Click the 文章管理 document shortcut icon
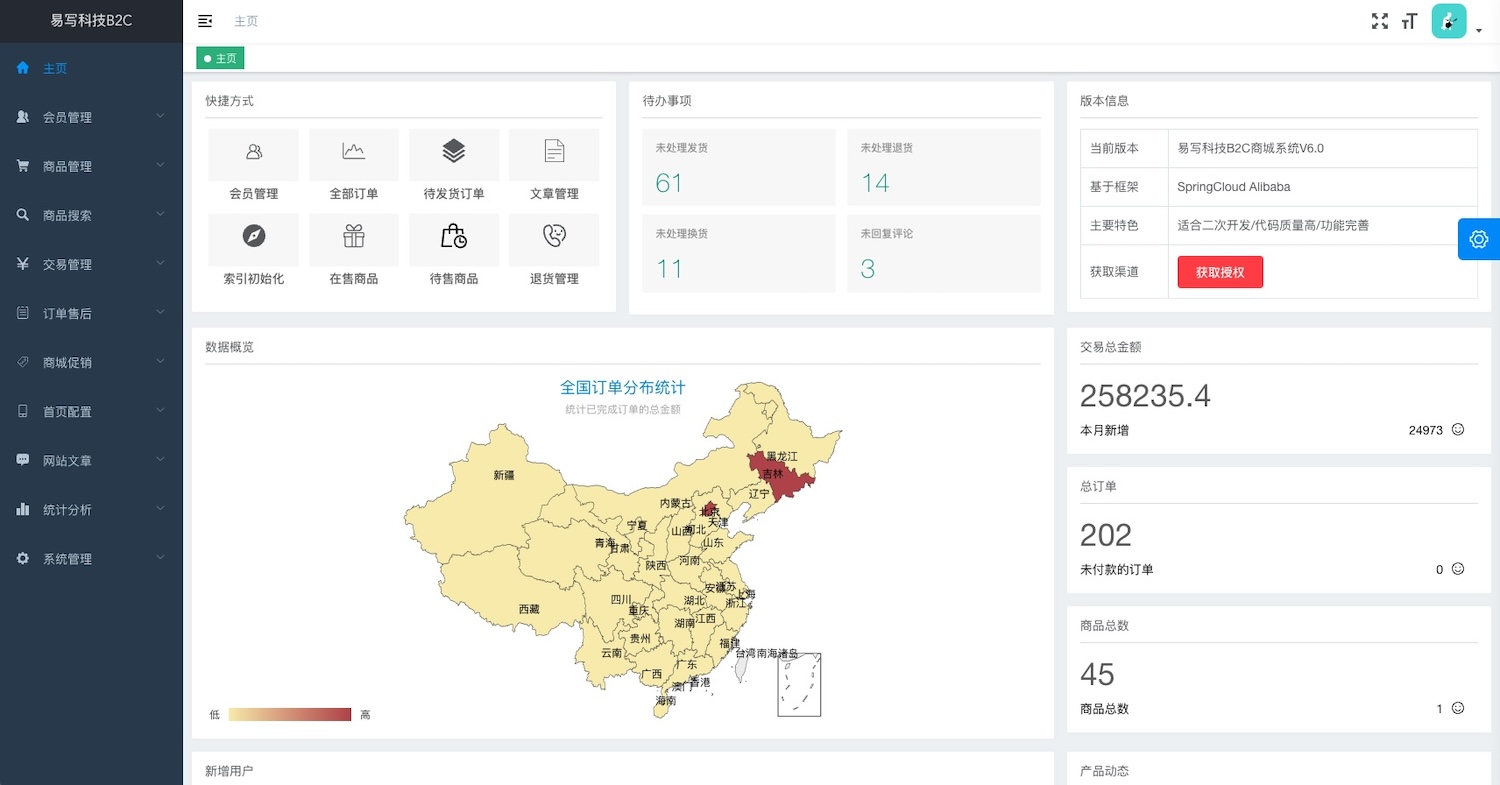This screenshot has height=785, width=1500. (554, 152)
